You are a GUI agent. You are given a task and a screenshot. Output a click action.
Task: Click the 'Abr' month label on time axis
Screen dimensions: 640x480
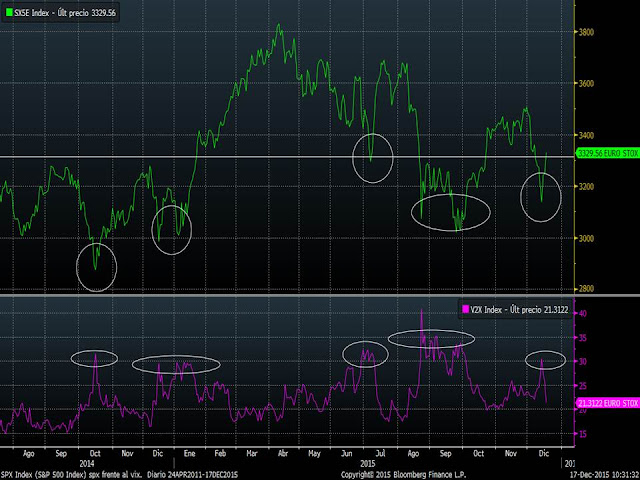pyautogui.click(x=283, y=453)
